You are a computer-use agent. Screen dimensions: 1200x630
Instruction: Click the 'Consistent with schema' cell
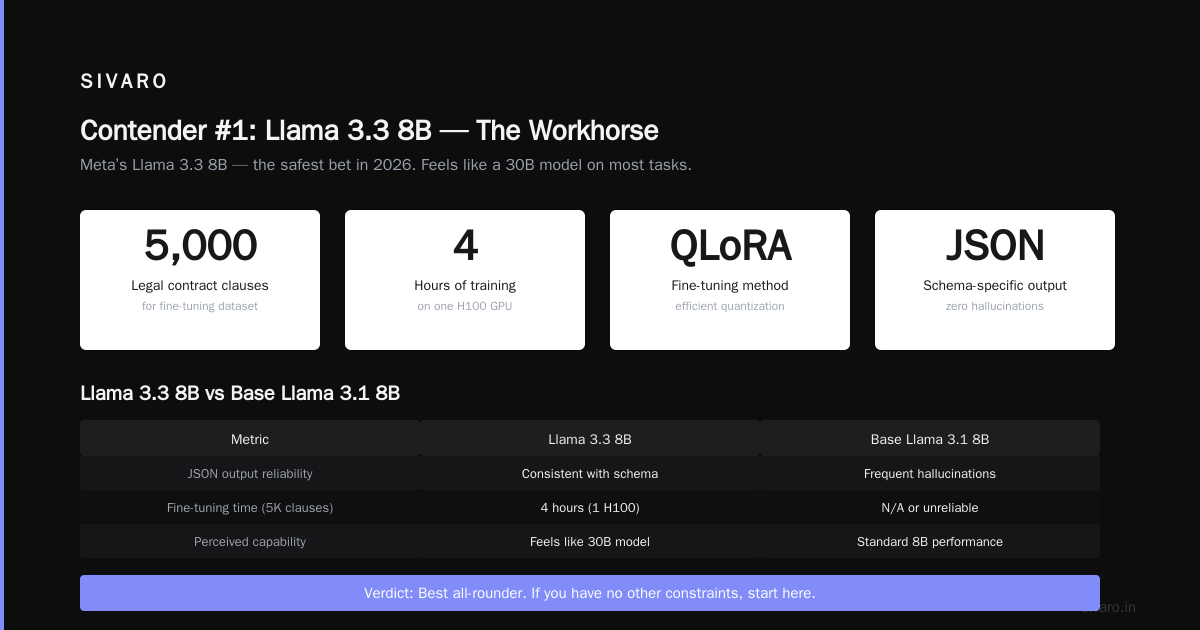click(x=590, y=474)
